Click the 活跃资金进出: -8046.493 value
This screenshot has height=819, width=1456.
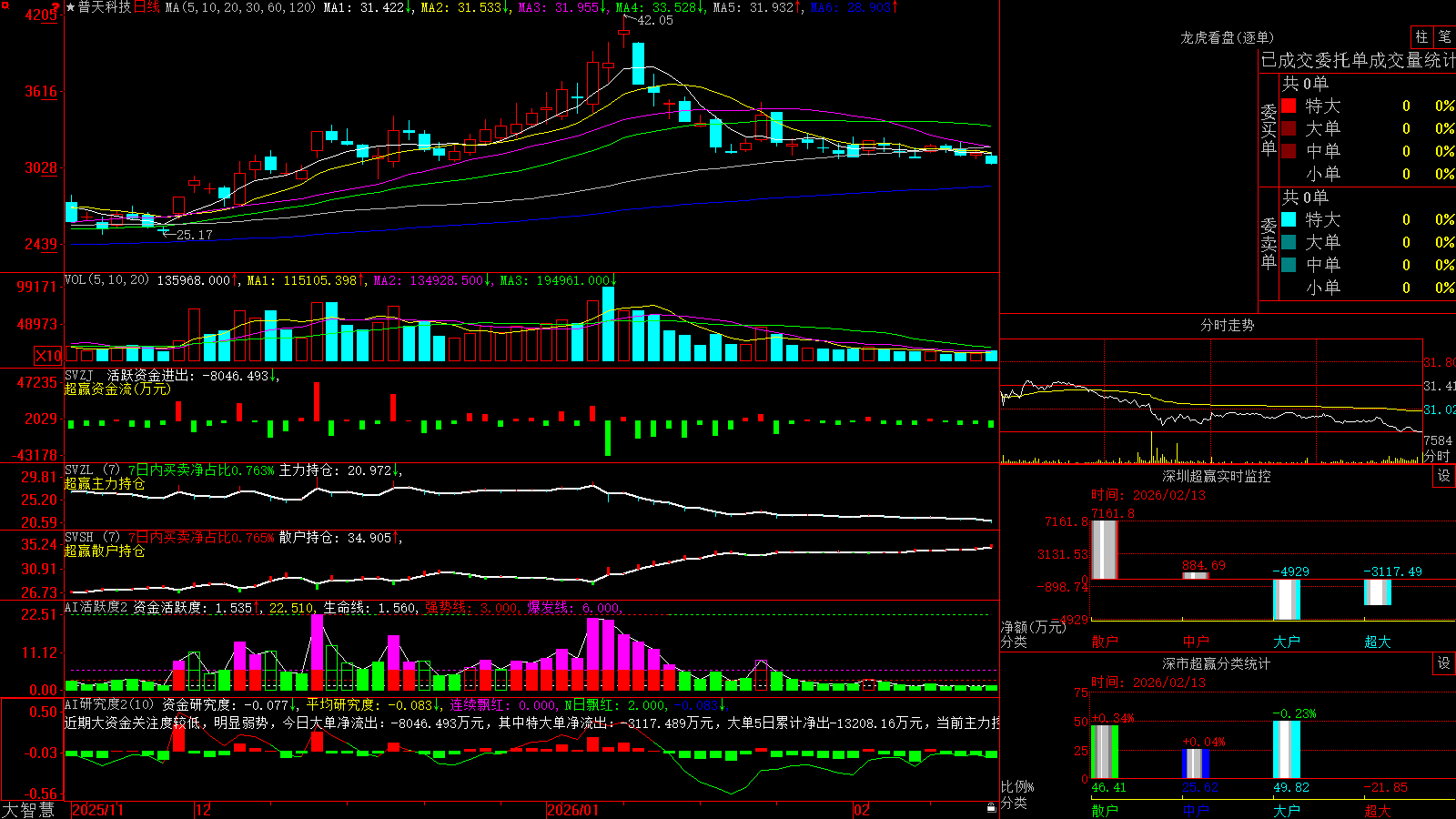coord(192,376)
